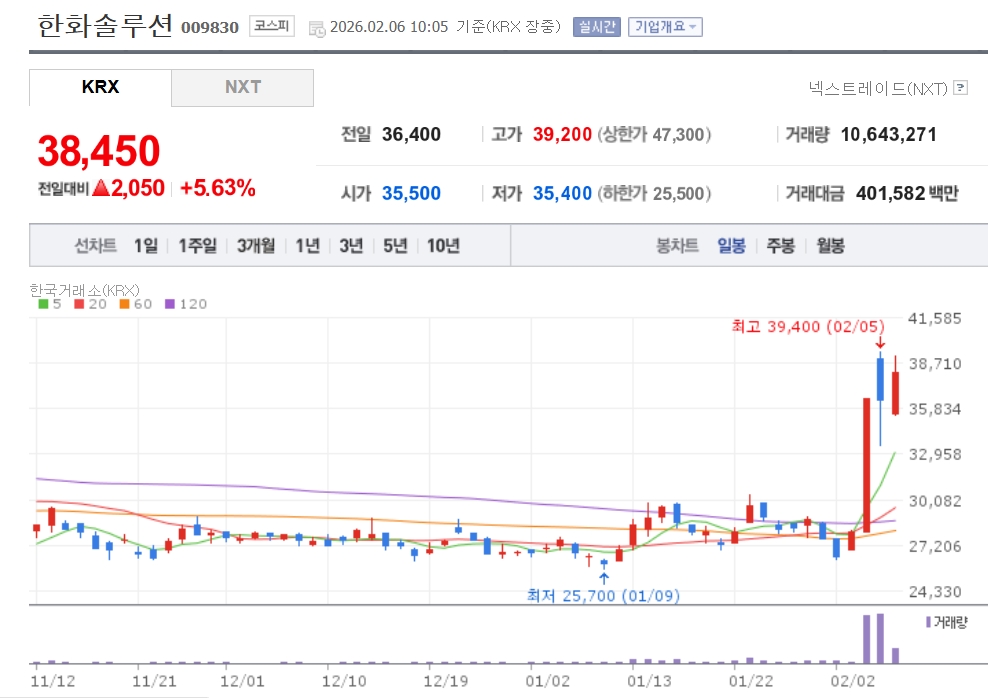The image size is (988, 698).
Task: Click the stock code 009830
Action: point(210,28)
